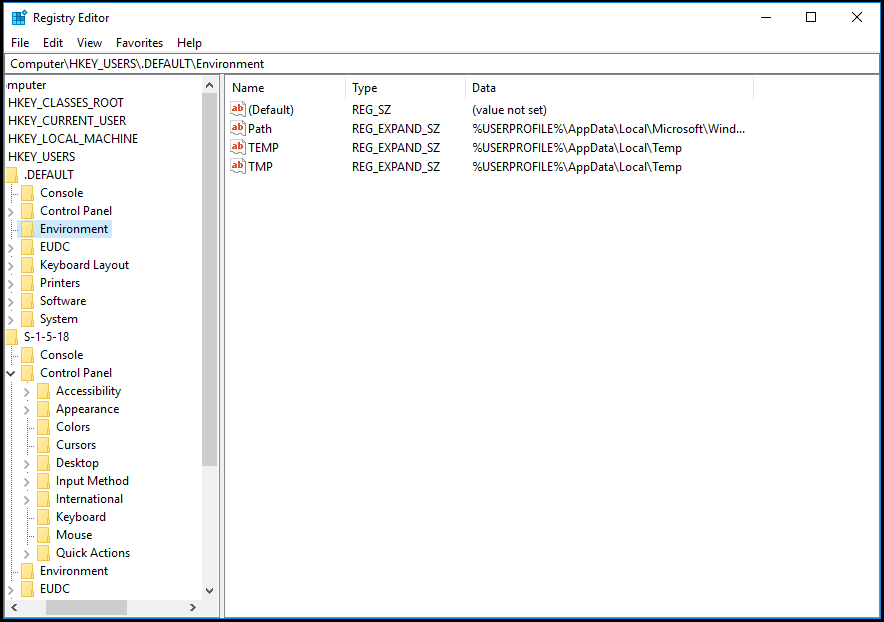Click the Console folder icon under .DEFAULT
The image size is (884, 622).
[27, 193]
